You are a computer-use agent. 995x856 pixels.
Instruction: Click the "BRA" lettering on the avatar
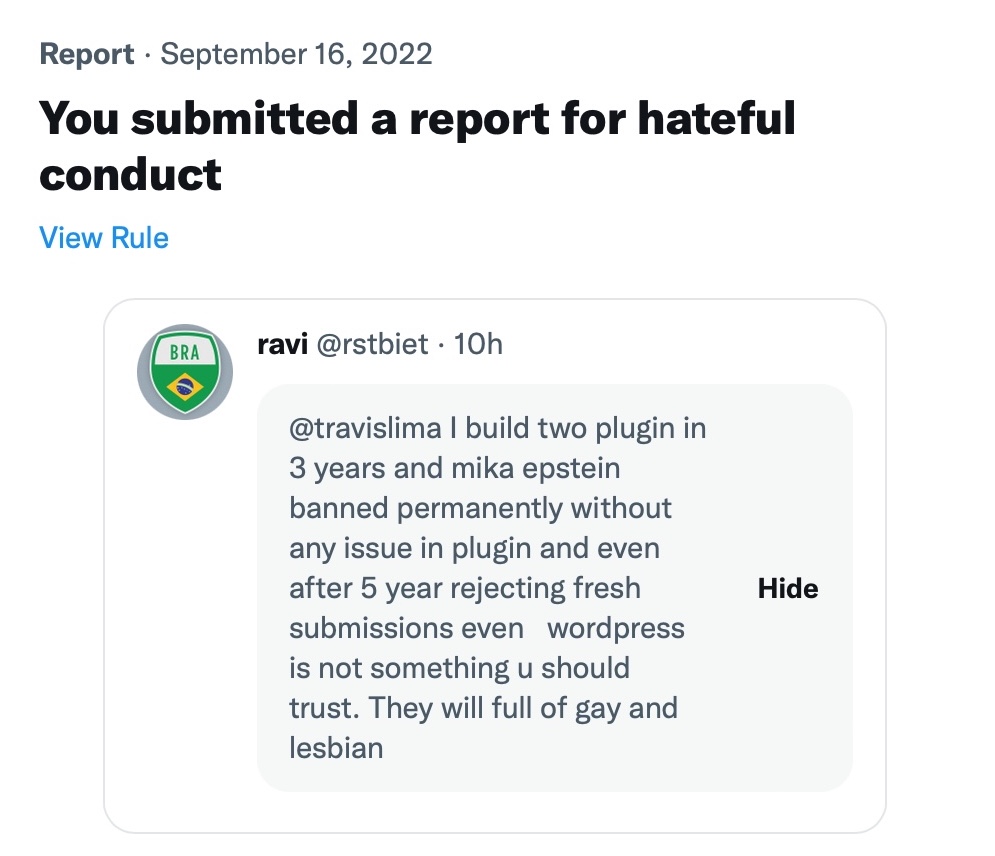click(185, 352)
